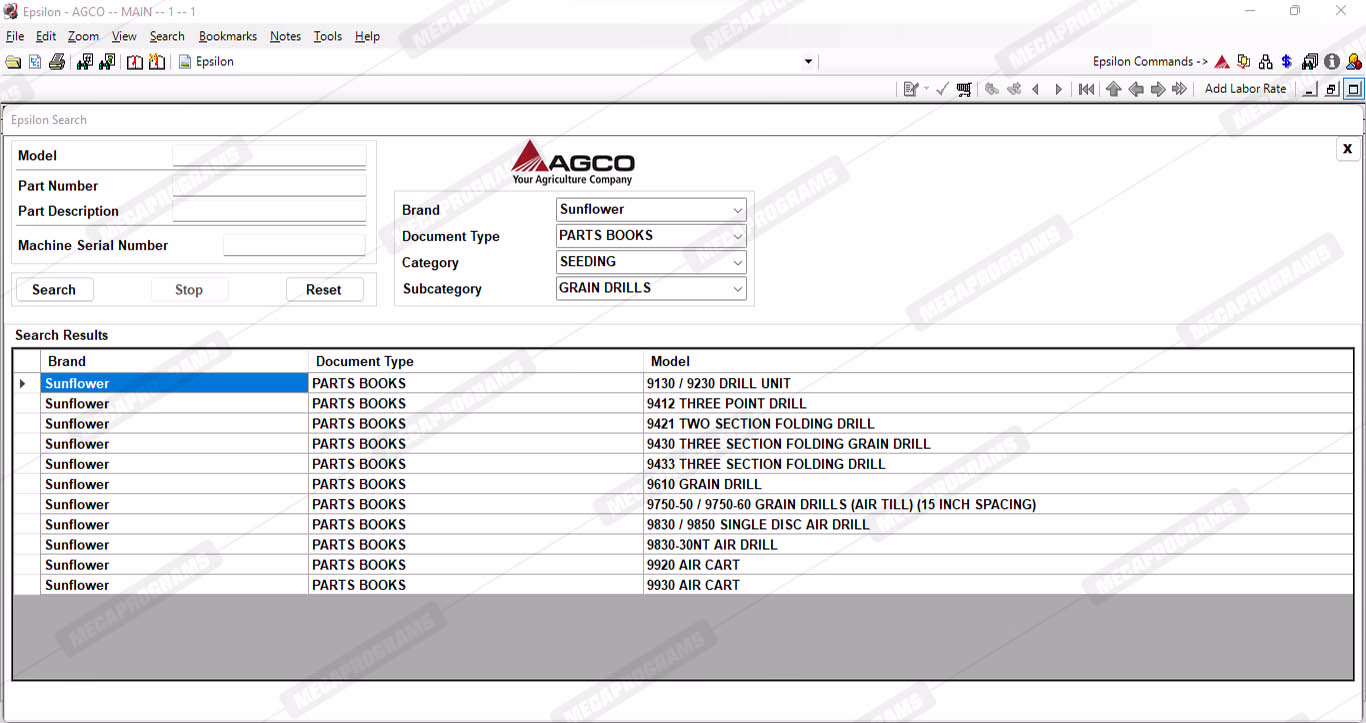Image resolution: width=1366 pixels, height=723 pixels.
Task: Expand the Subcategory dropdown showing GRAIN DRILLS
Action: (738, 288)
